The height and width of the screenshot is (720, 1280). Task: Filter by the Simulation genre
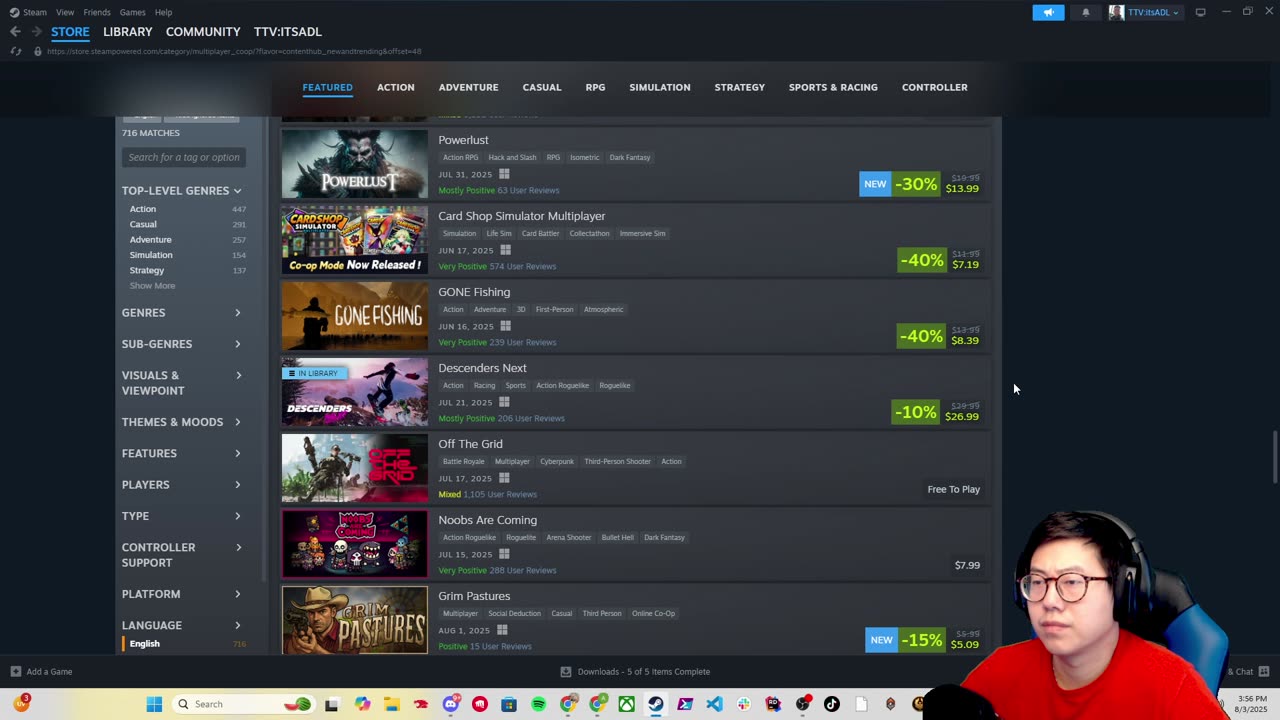pos(151,255)
